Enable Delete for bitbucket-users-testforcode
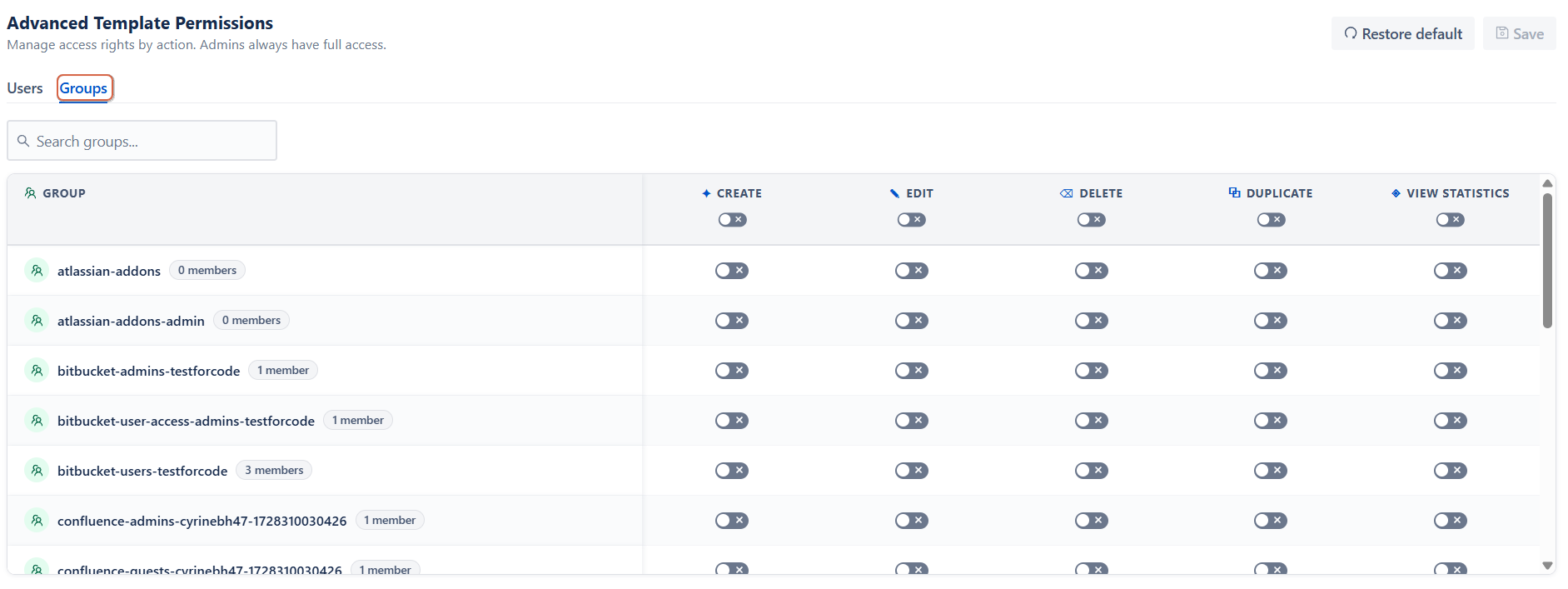 pos(1092,471)
